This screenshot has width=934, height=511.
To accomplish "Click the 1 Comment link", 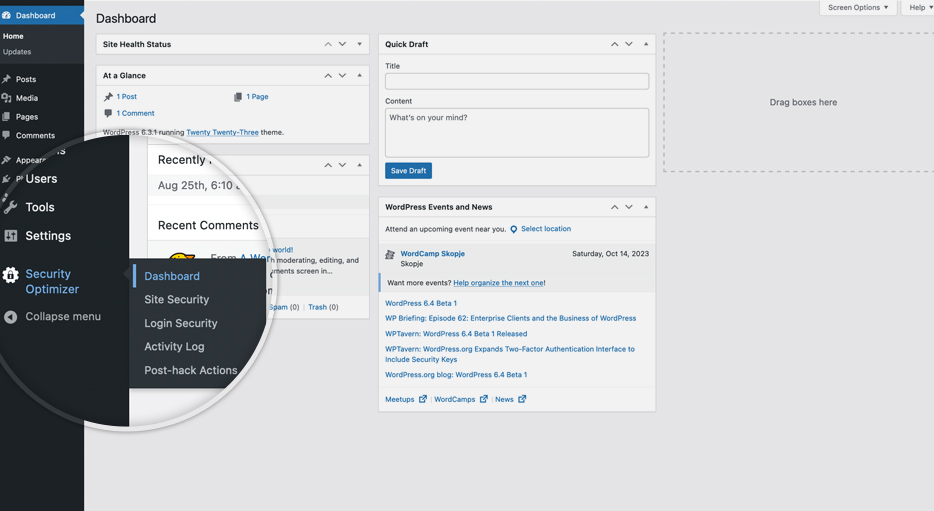I will 135,113.
